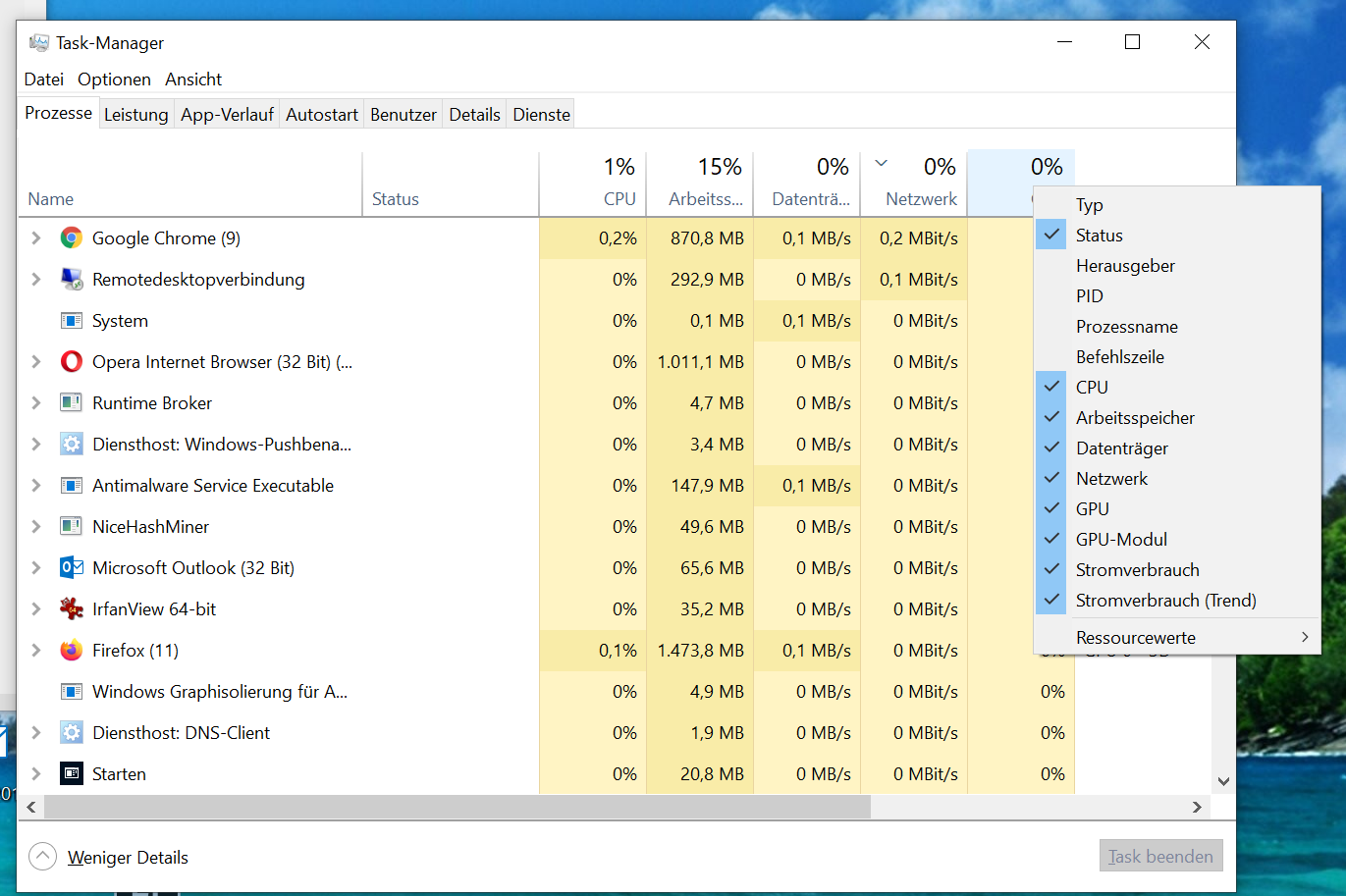1346x896 pixels.
Task: Switch to the App-Verlauf tab
Action: (x=227, y=115)
